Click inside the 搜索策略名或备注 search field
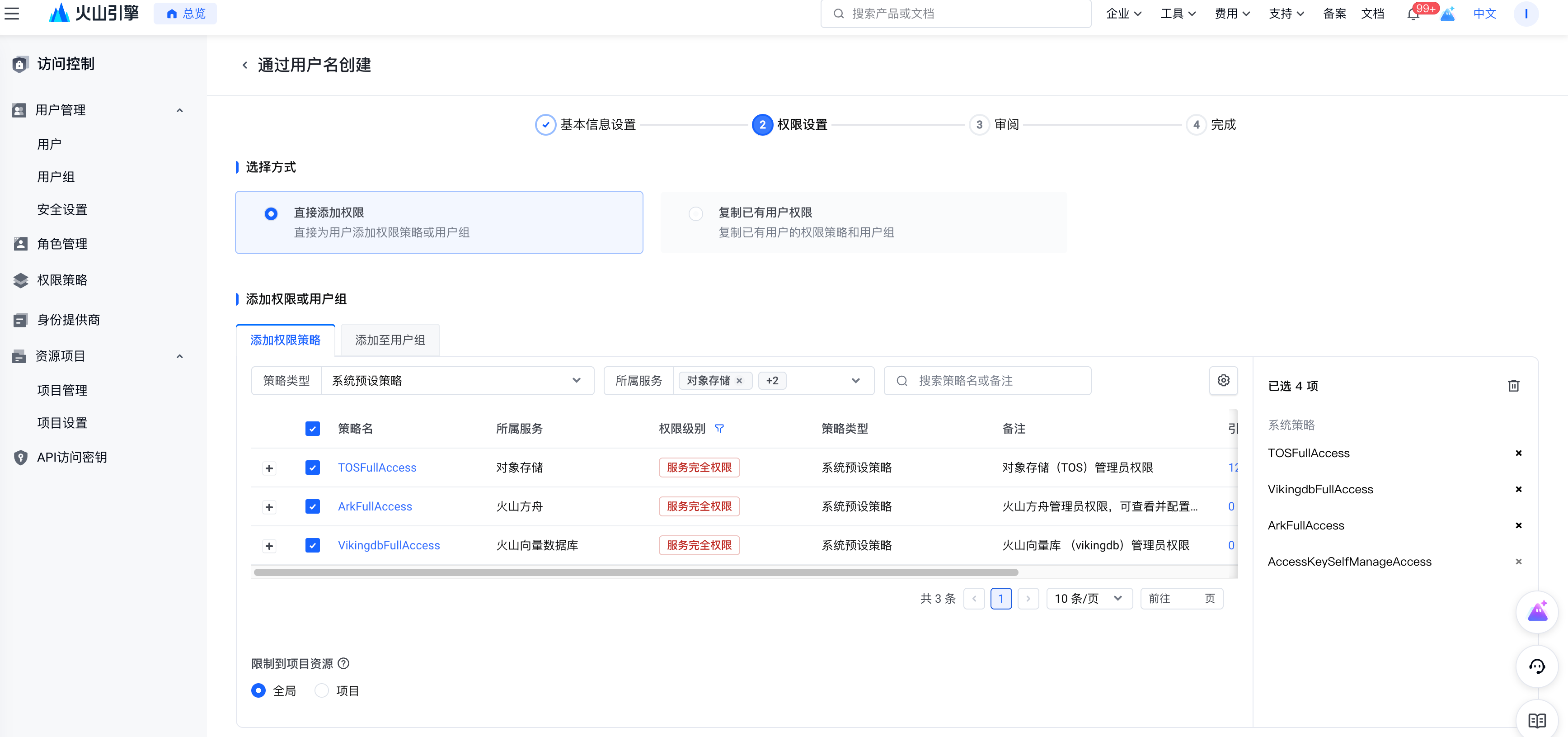1568x737 pixels. 986,380
